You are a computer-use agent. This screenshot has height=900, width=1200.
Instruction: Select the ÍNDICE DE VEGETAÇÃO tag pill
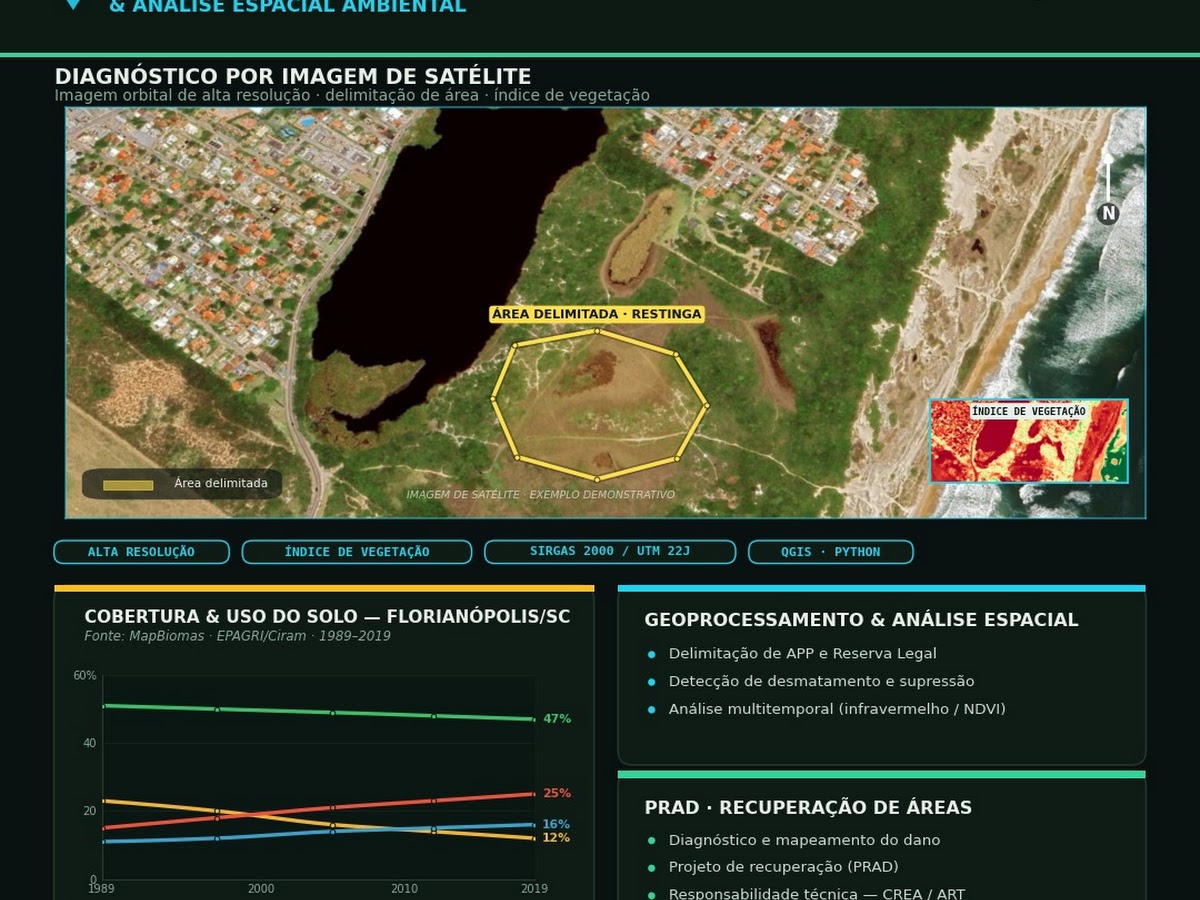(x=357, y=552)
